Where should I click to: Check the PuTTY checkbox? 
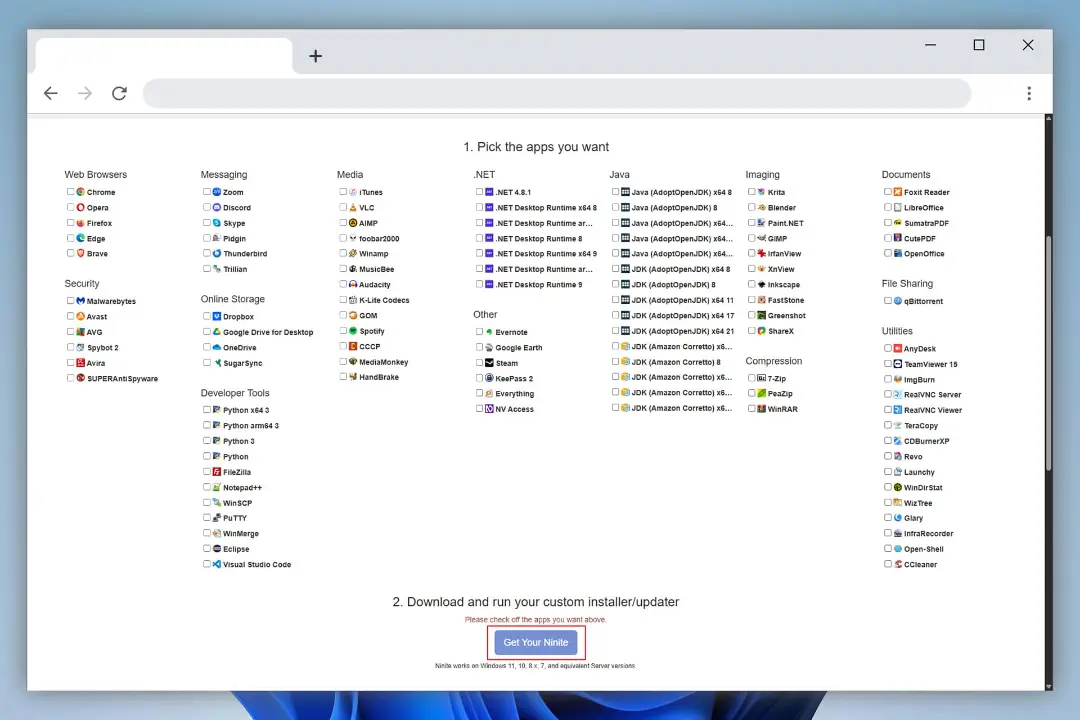pyautogui.click(x=207, y=517)
